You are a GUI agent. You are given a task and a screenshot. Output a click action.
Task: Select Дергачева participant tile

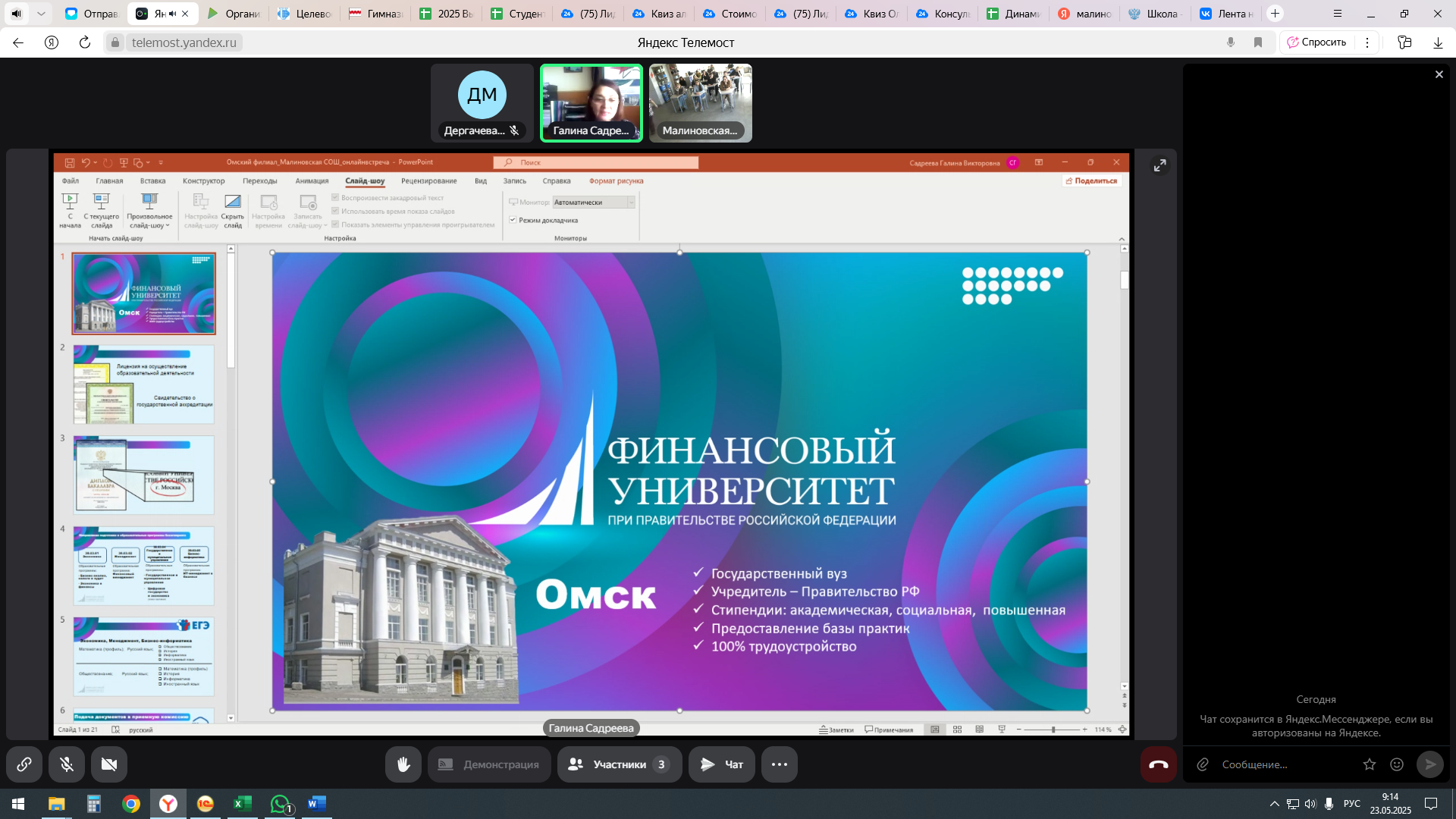482,103
